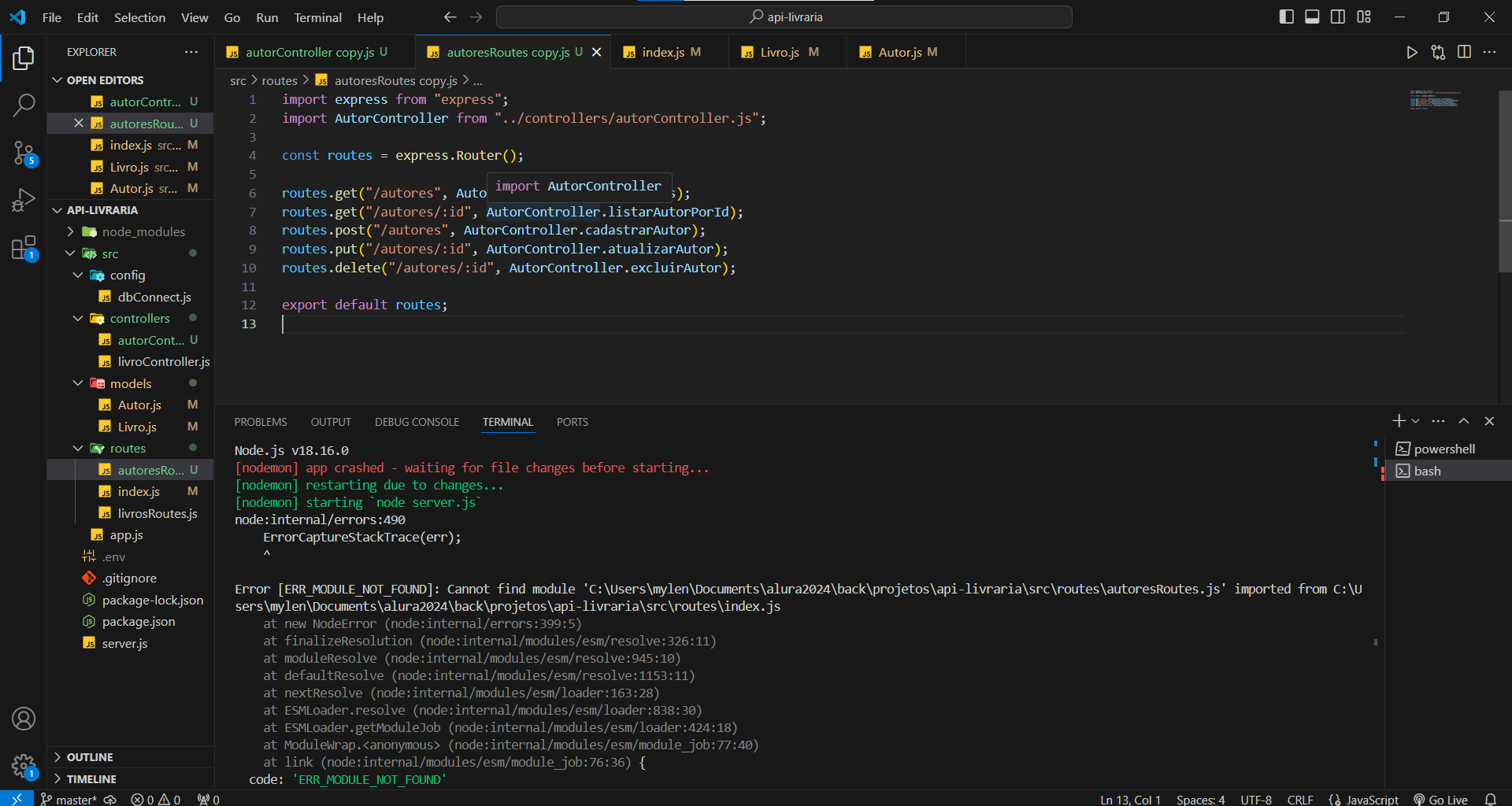Screen dimensions: 1512x806
Task: Open the Extensions view icon
Action: tap(24, 248)
